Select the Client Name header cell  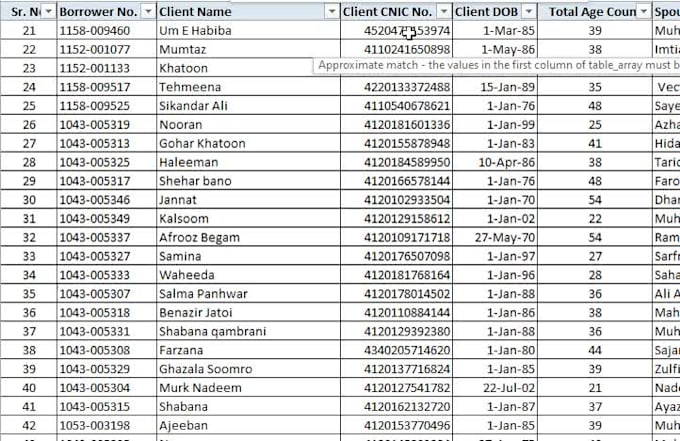tap(248, 12)
